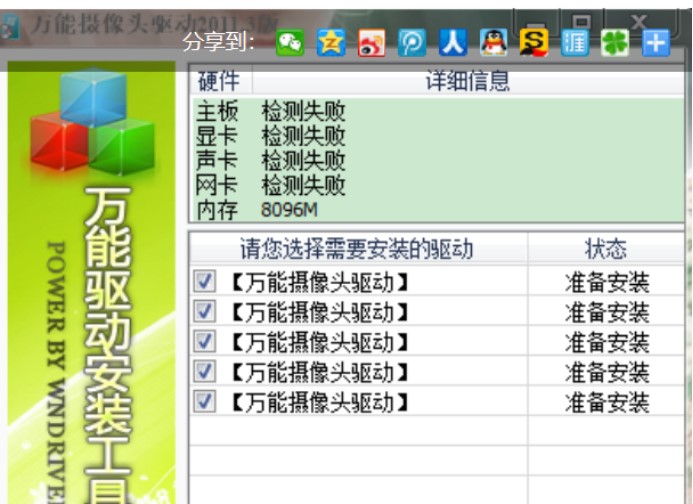The image size is (693, 504).
Task: Select the 网卡 检测失败 row
Action: tap(437, 185)
